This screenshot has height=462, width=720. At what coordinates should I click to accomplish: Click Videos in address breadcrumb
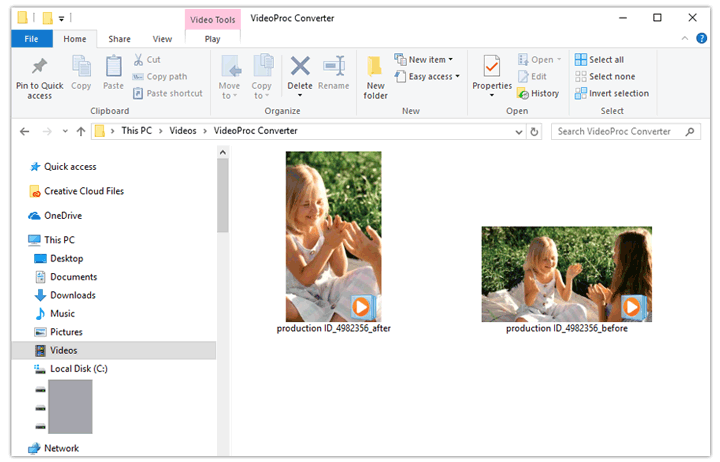(x=183, y=131)
